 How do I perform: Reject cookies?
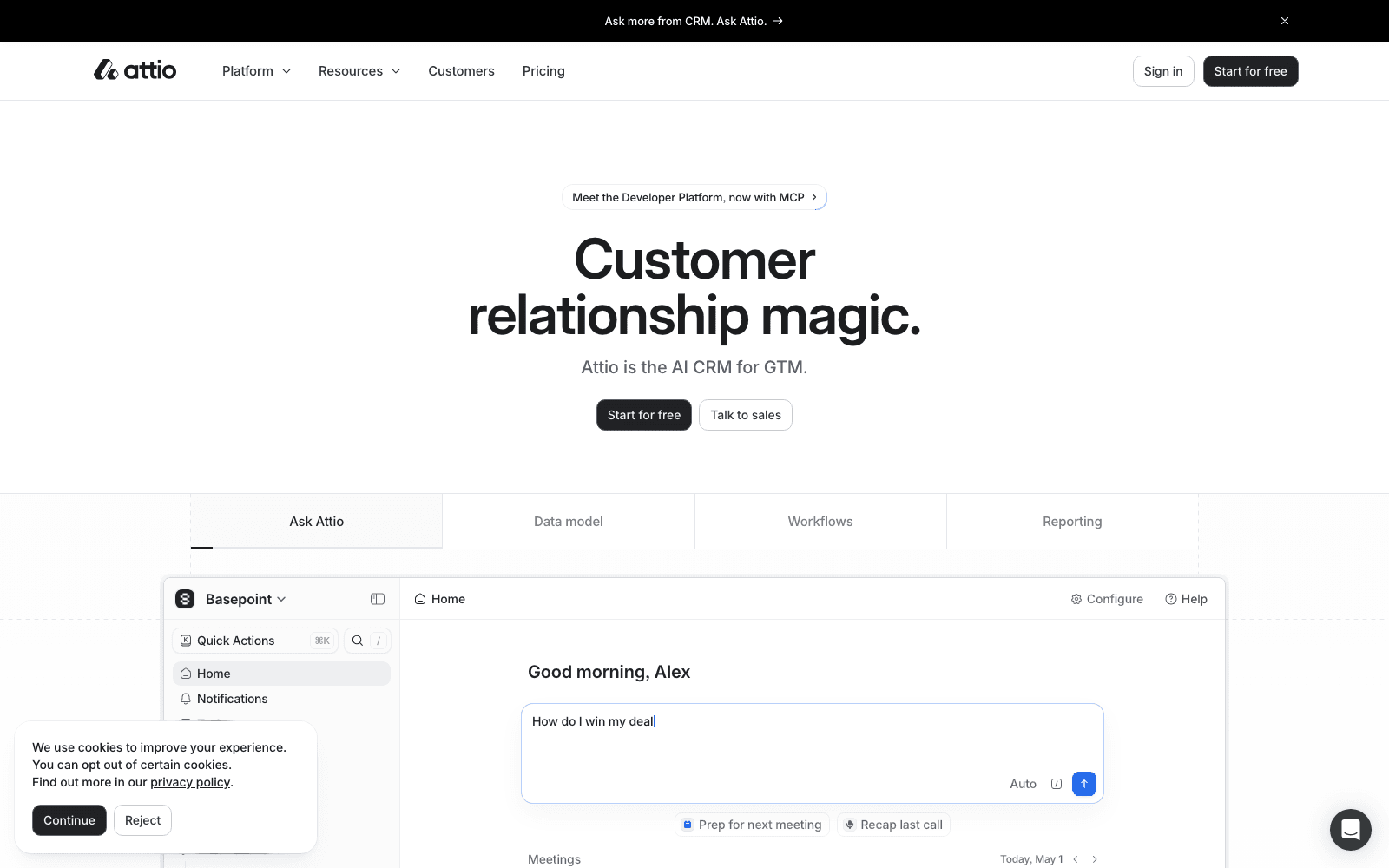tap(142, 820)
